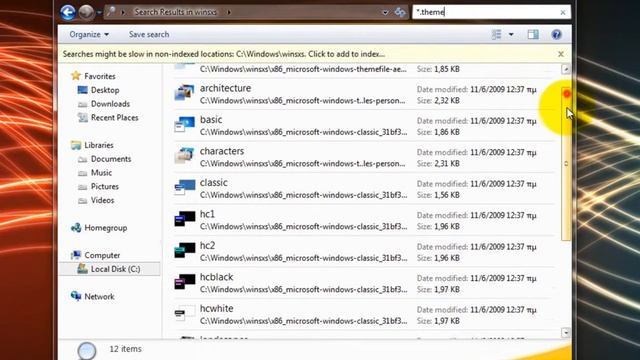Click the hcwhite theme file icon
640x360 pixels.
coord(184,313)
